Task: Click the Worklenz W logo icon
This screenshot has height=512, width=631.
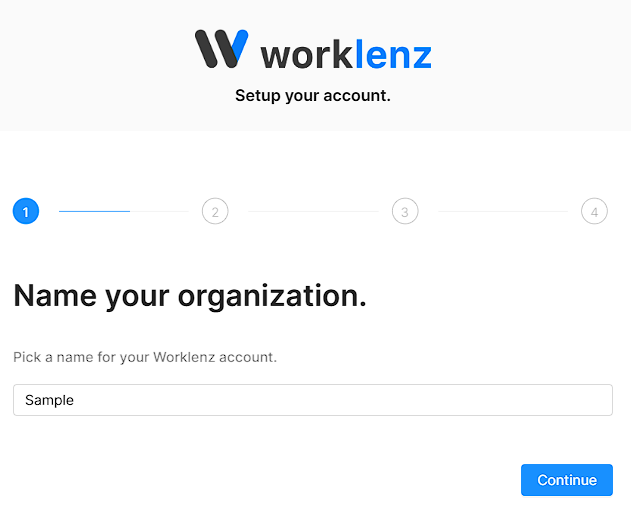Action: [x=221, y=49]
